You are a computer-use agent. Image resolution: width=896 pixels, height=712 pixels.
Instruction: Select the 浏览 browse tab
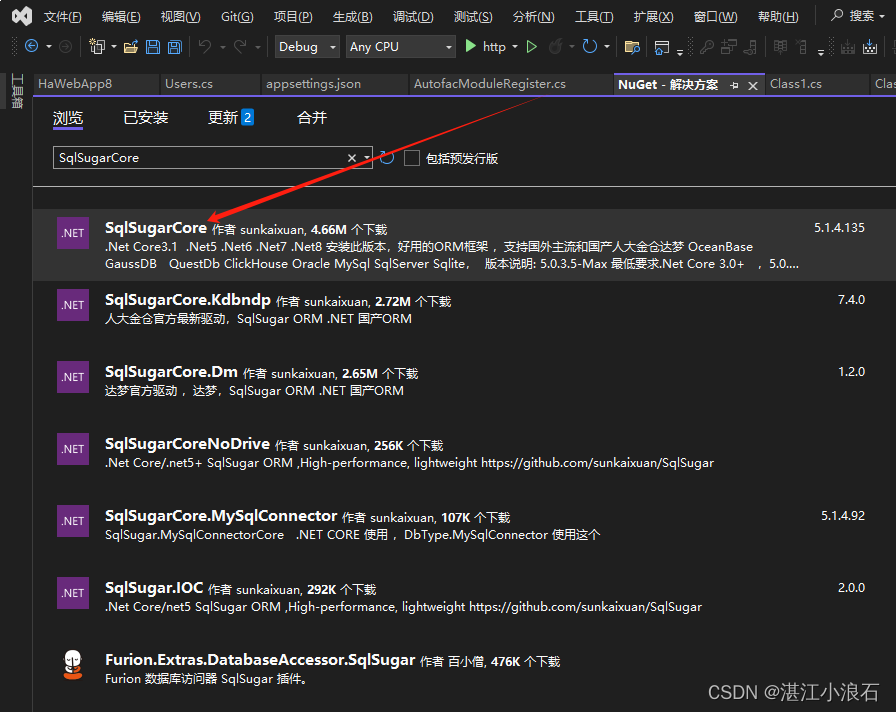pos(68,118)
